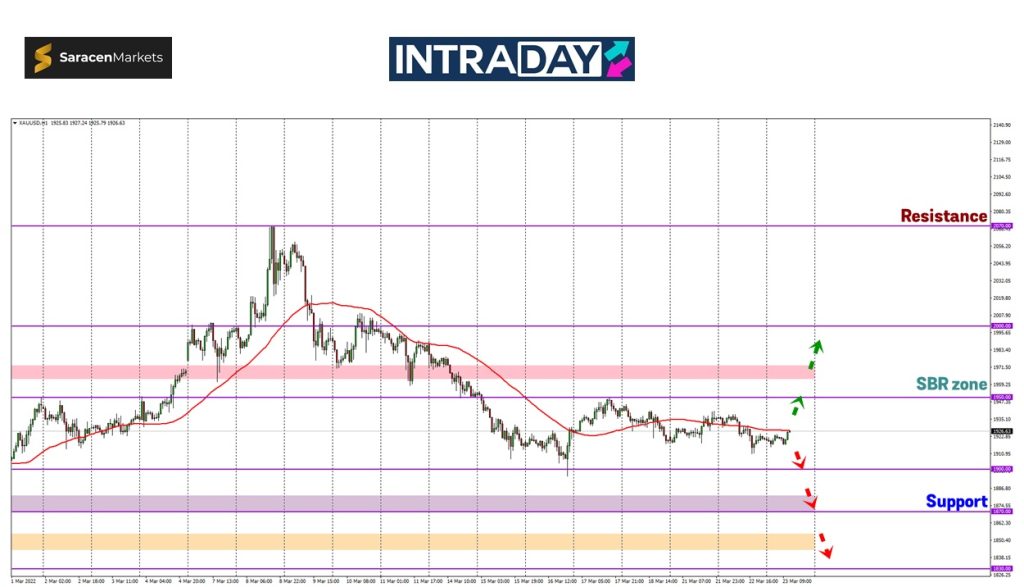Screen dimensions: 1024x587
Task: Open the XAUUSD,H1 symbol dropdown triangle
Action: [x=14, y=123]
